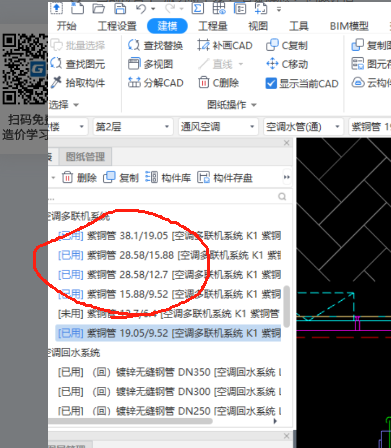
Task: Click the 批量选择 tool
Action: pyautogui.click(x=78, y=45)
